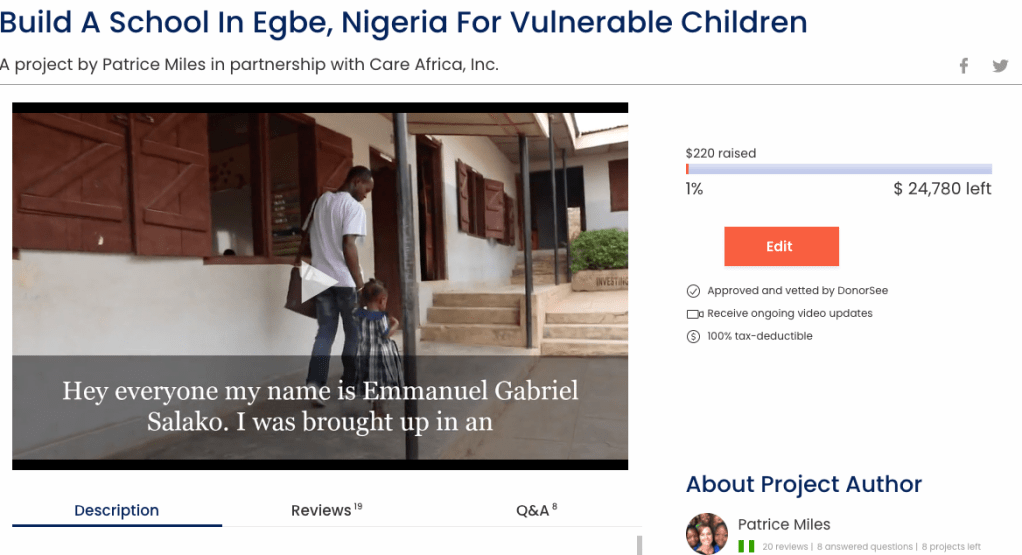1022x555 pixels.
Task: Click the 8 projects left link
Action: [951, 547]
